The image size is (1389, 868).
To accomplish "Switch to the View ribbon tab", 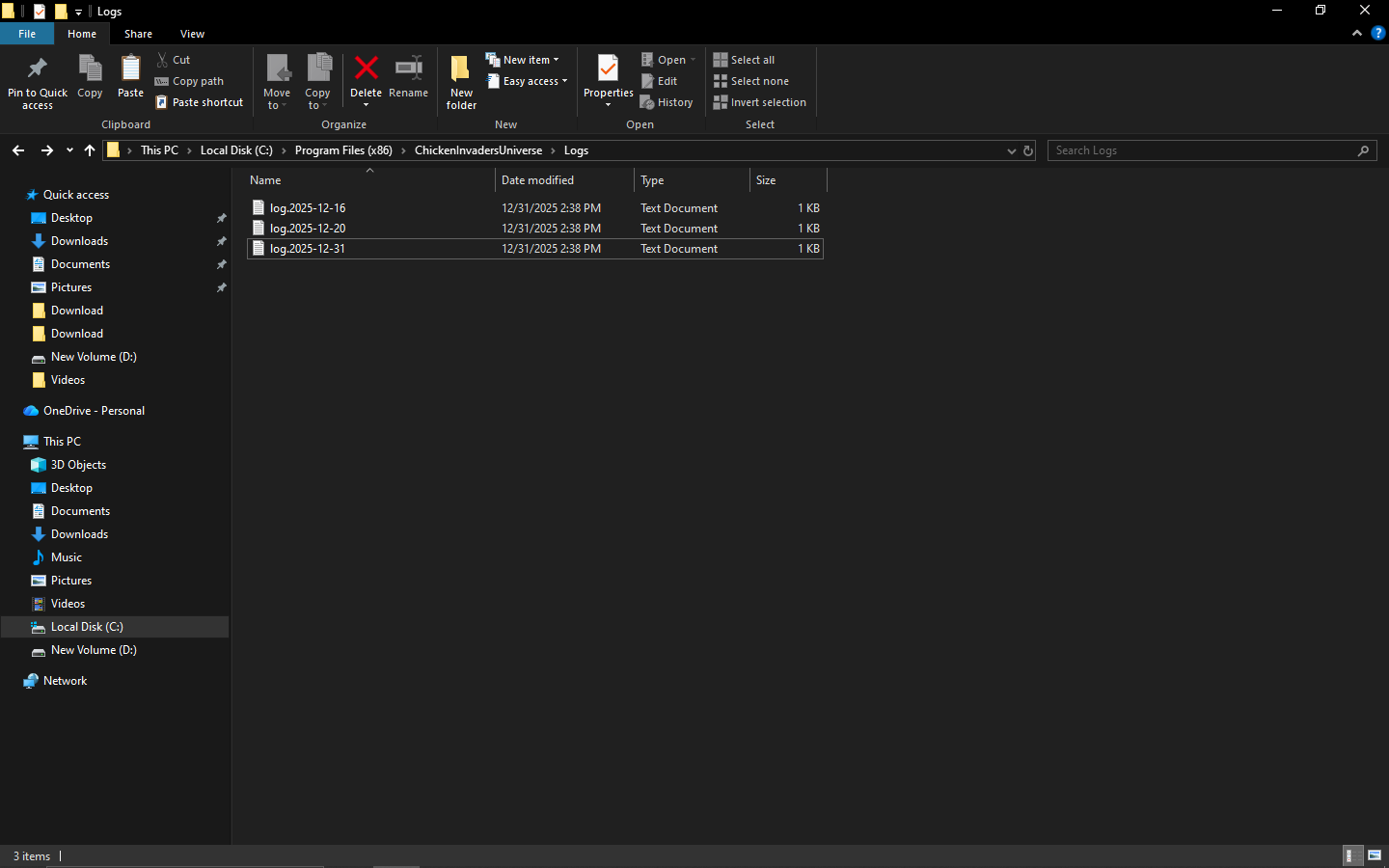I will pyautogui.click(x=192, y=34).
